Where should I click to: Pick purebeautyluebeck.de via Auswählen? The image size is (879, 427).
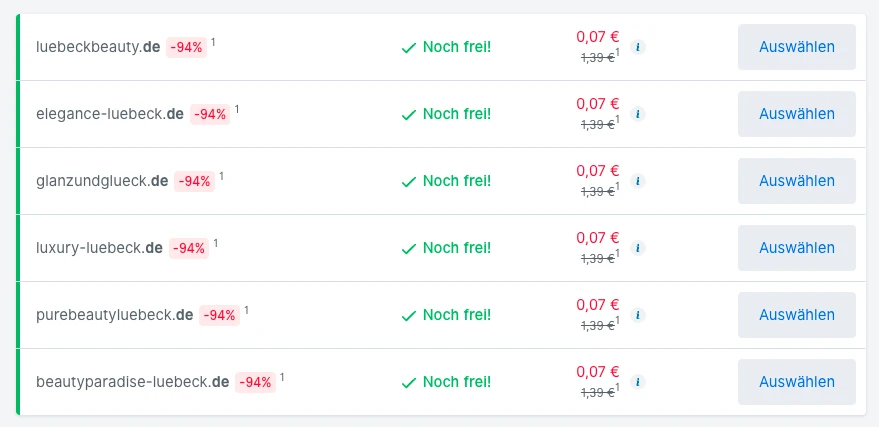point(796,315)
